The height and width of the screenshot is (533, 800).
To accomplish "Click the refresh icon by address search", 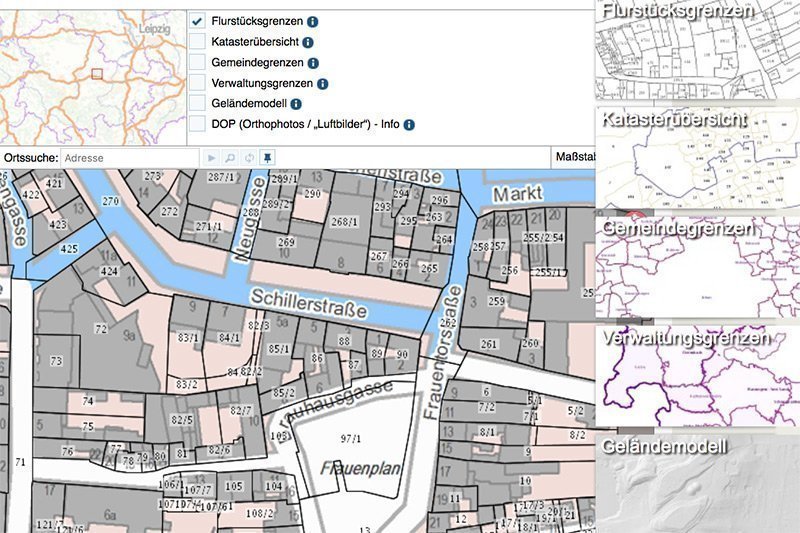I will coord(248,158).
